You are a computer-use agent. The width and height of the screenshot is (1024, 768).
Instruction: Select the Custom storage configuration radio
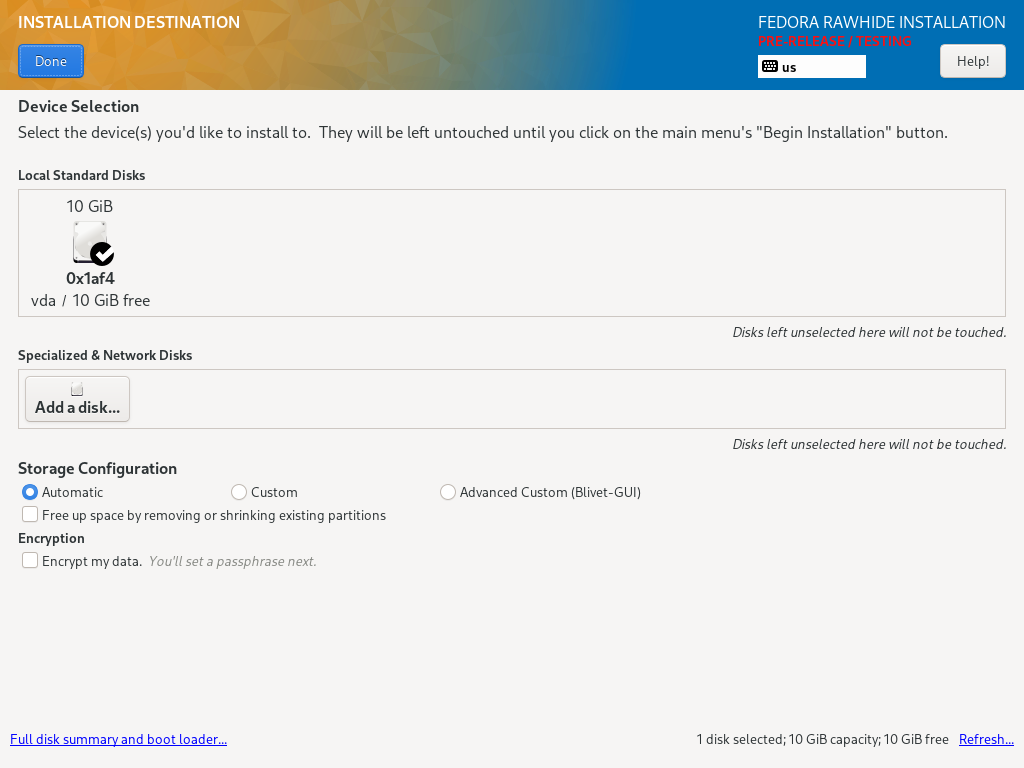239,492
